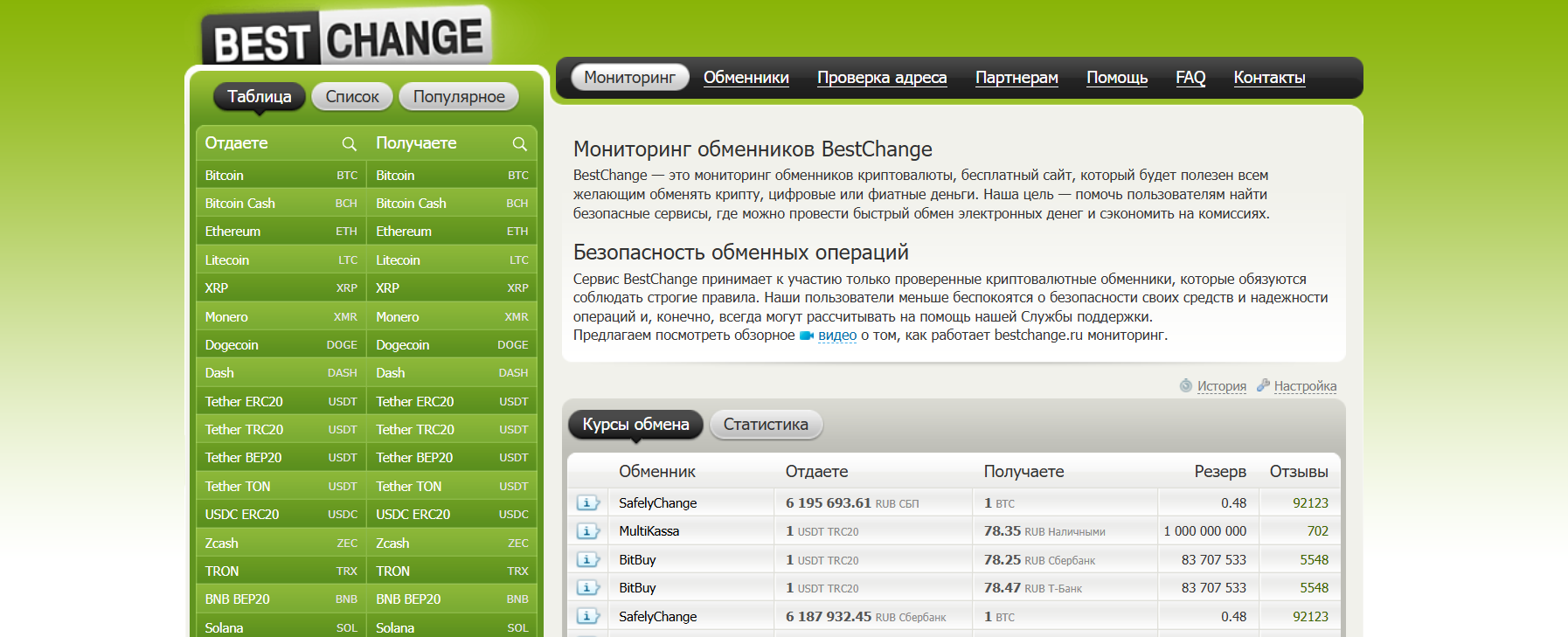Select Litecoin in Отдаете column
The image size is (1568, 637).
coord(281,260)
